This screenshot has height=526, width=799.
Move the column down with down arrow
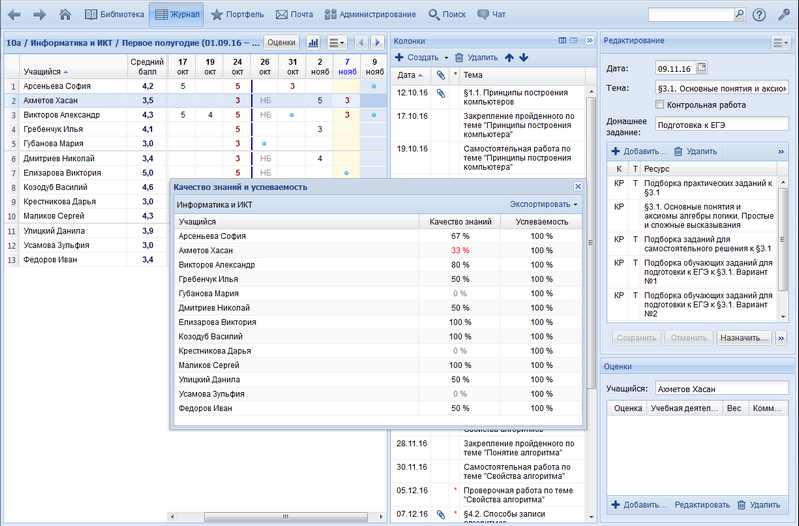(524, 58)
